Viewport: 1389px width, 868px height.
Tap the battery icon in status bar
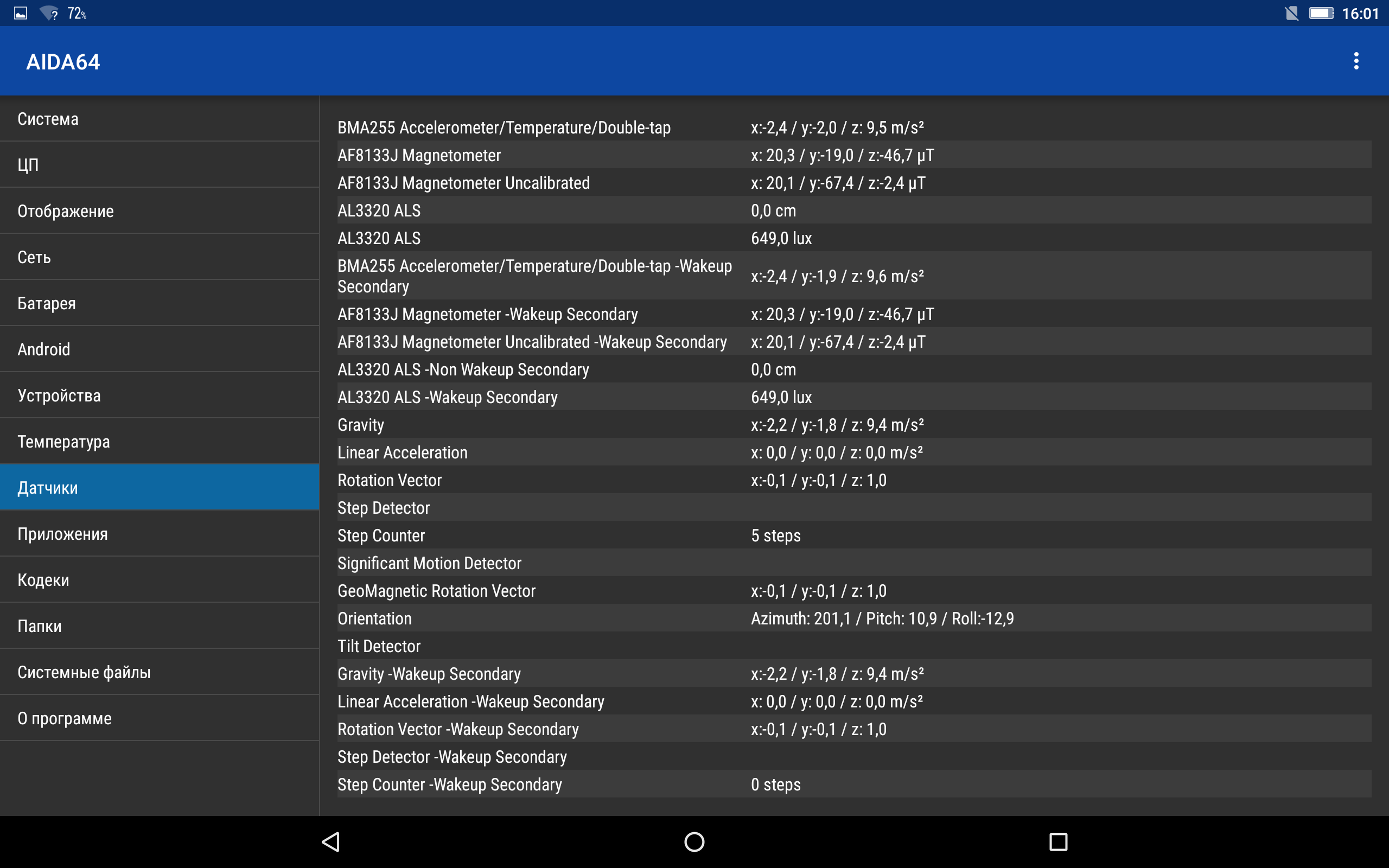click(x=1321, y=13)
